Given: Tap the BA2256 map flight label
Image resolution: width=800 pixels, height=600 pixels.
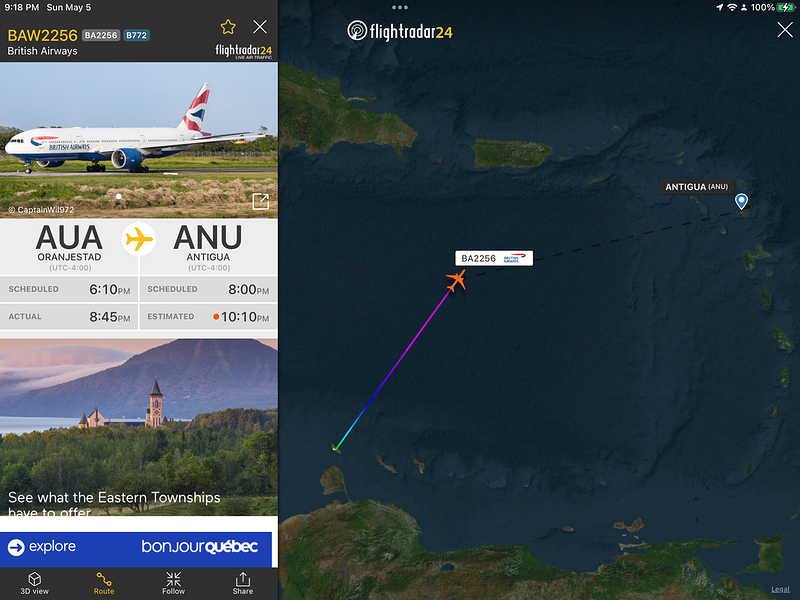Looking at the screenshot, I should (494, 258).
